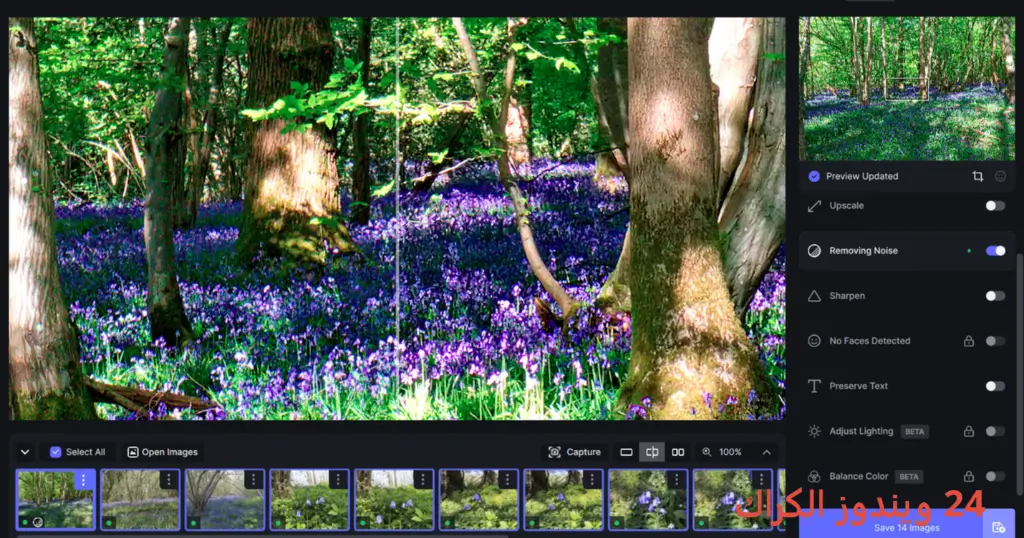Click the face icon beside the crop tool
The width and height of the screenshot is (1024, 538).
[x=1000, y=176]
